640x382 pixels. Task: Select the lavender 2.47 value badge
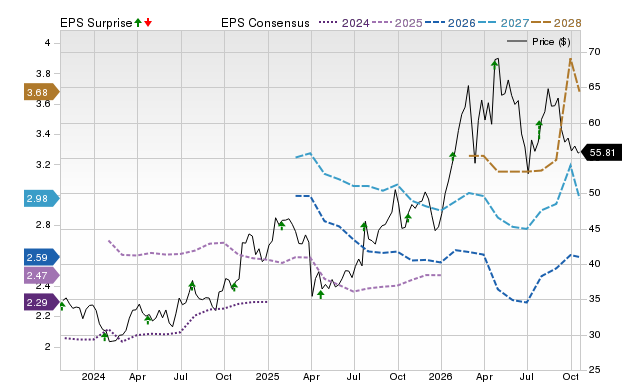coord(42,275)
